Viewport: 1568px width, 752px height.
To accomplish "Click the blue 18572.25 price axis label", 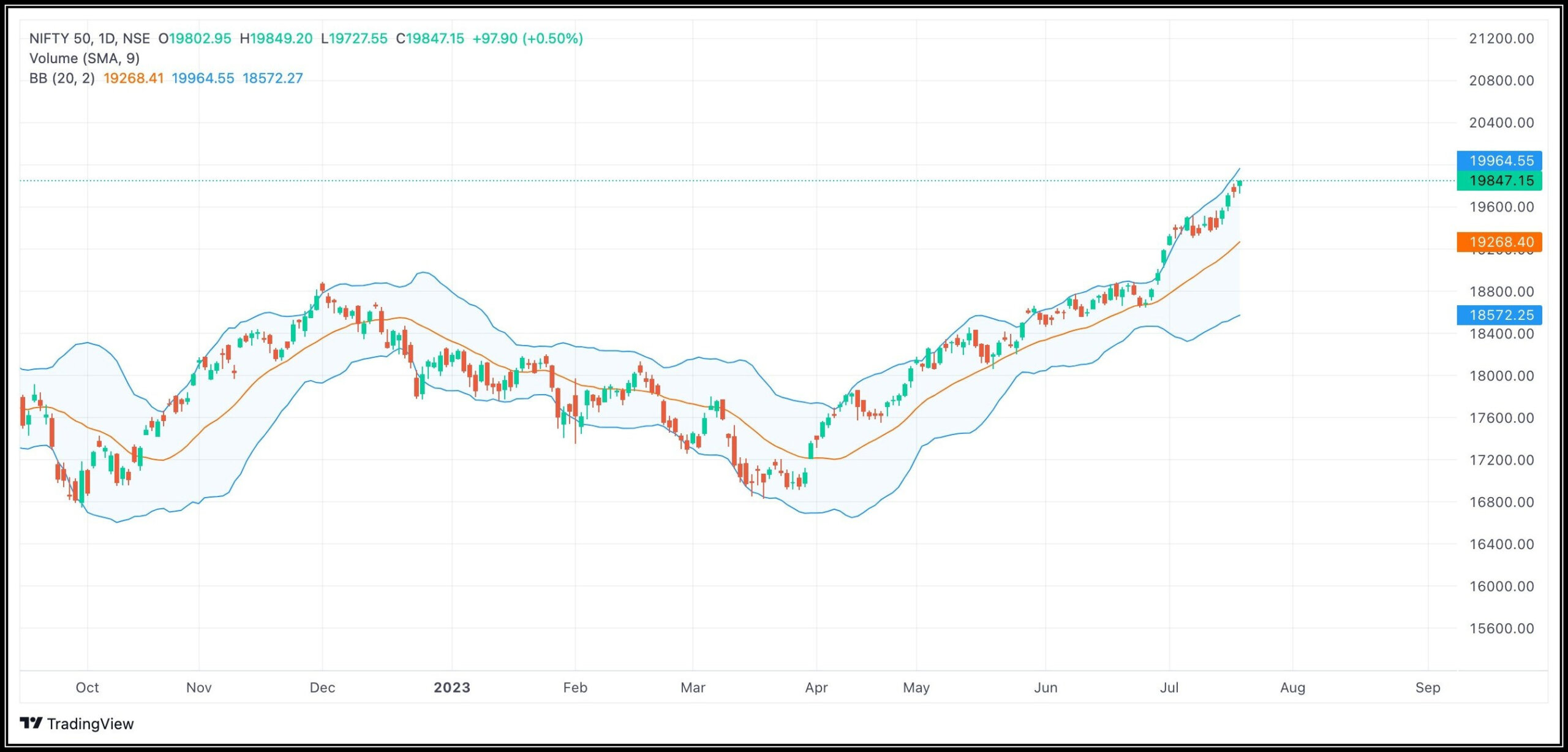I will (1499, 315).
